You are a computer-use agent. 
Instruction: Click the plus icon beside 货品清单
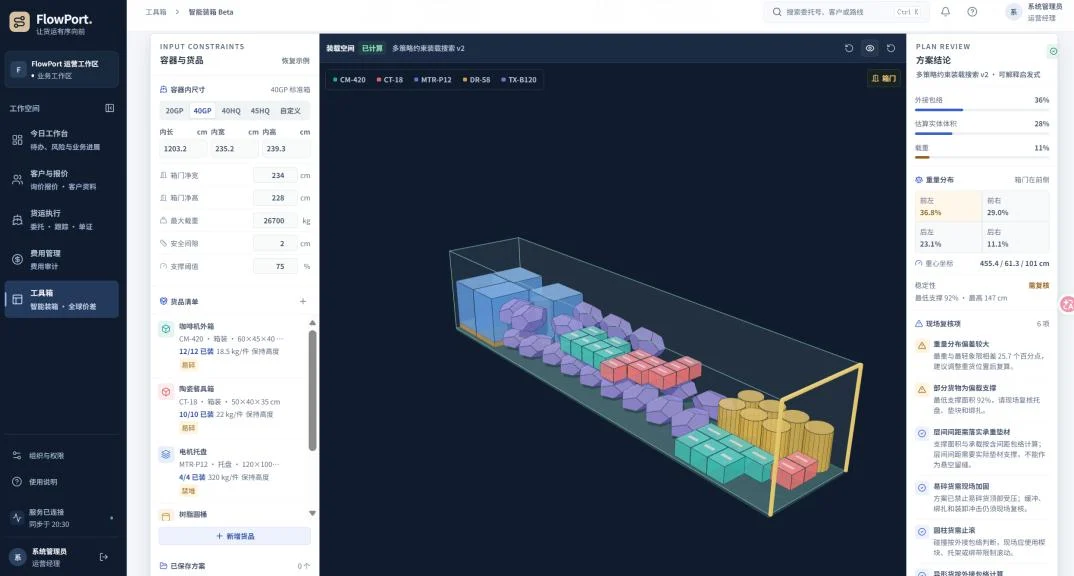[x=303, y=301]
